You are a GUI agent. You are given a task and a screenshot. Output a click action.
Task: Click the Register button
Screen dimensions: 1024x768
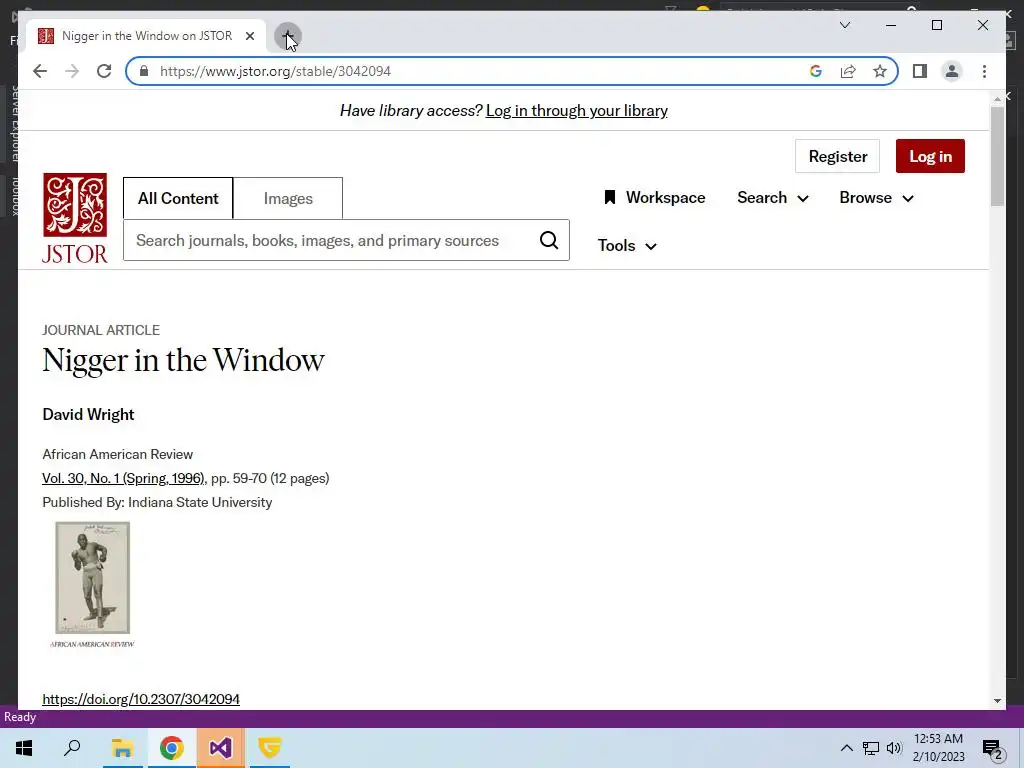coord(837,156)
